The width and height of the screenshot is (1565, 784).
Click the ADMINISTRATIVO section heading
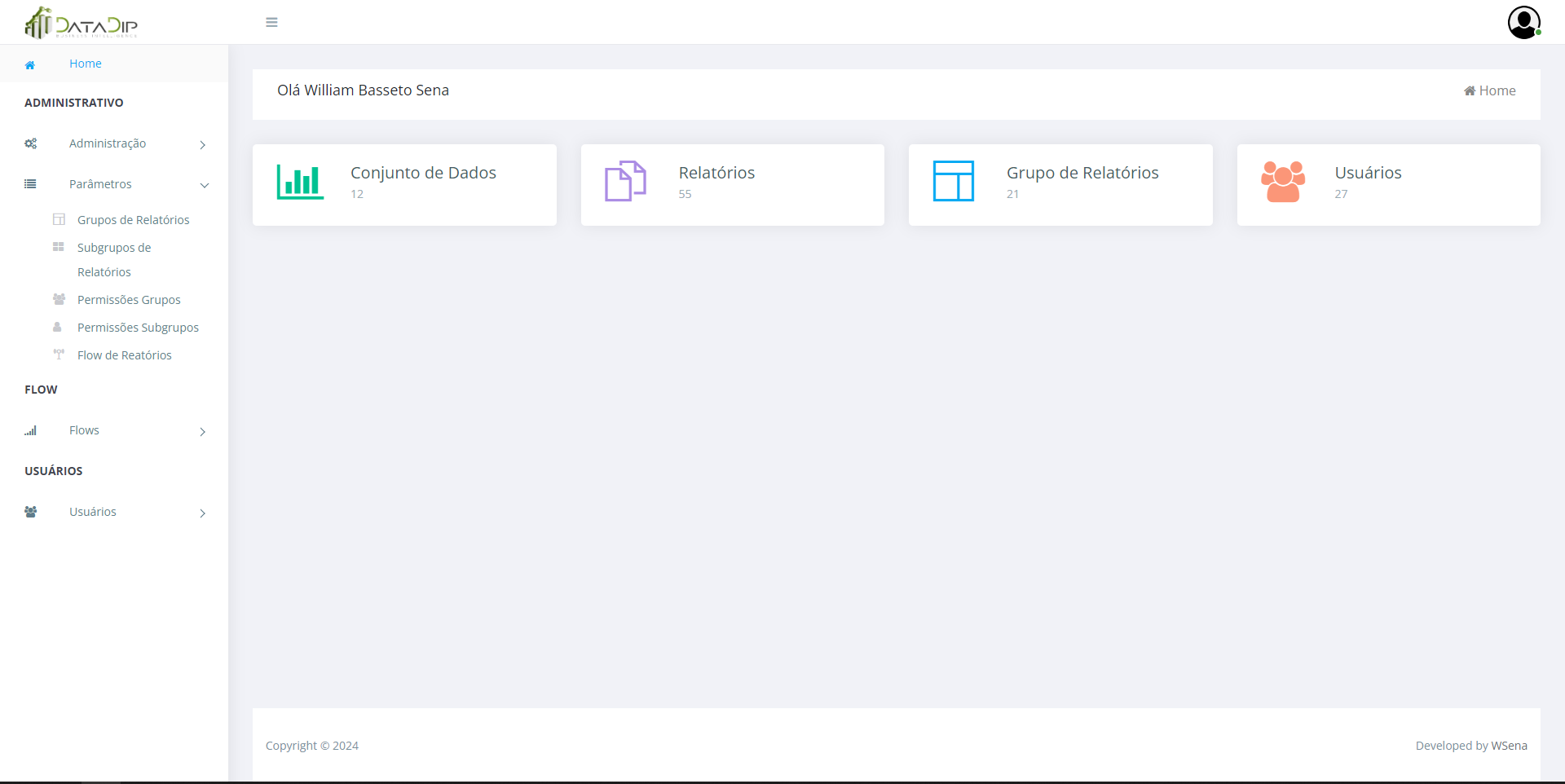point(74,103)
